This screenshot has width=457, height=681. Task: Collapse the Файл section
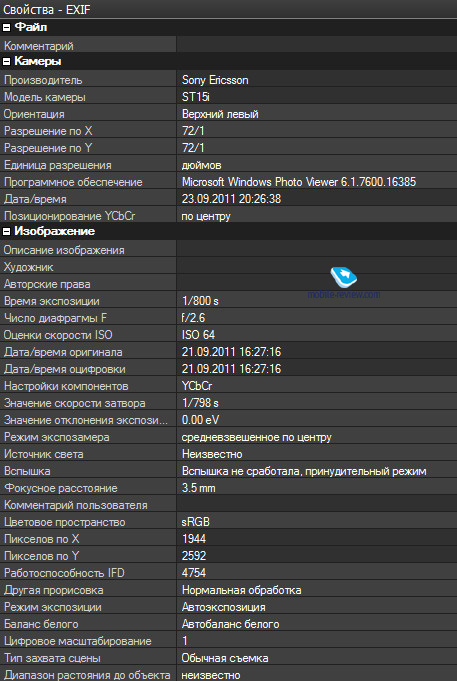7,28
